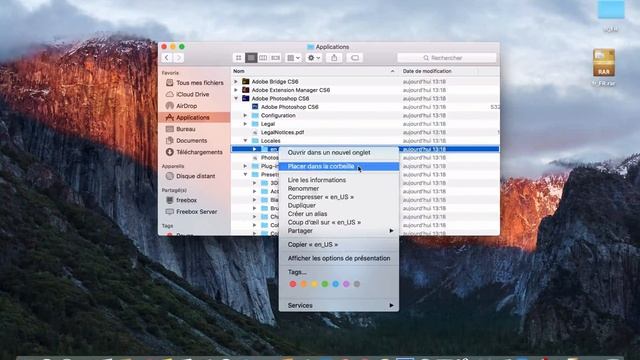Switch to column view in Finder toolbar

[x=263, y=58]
